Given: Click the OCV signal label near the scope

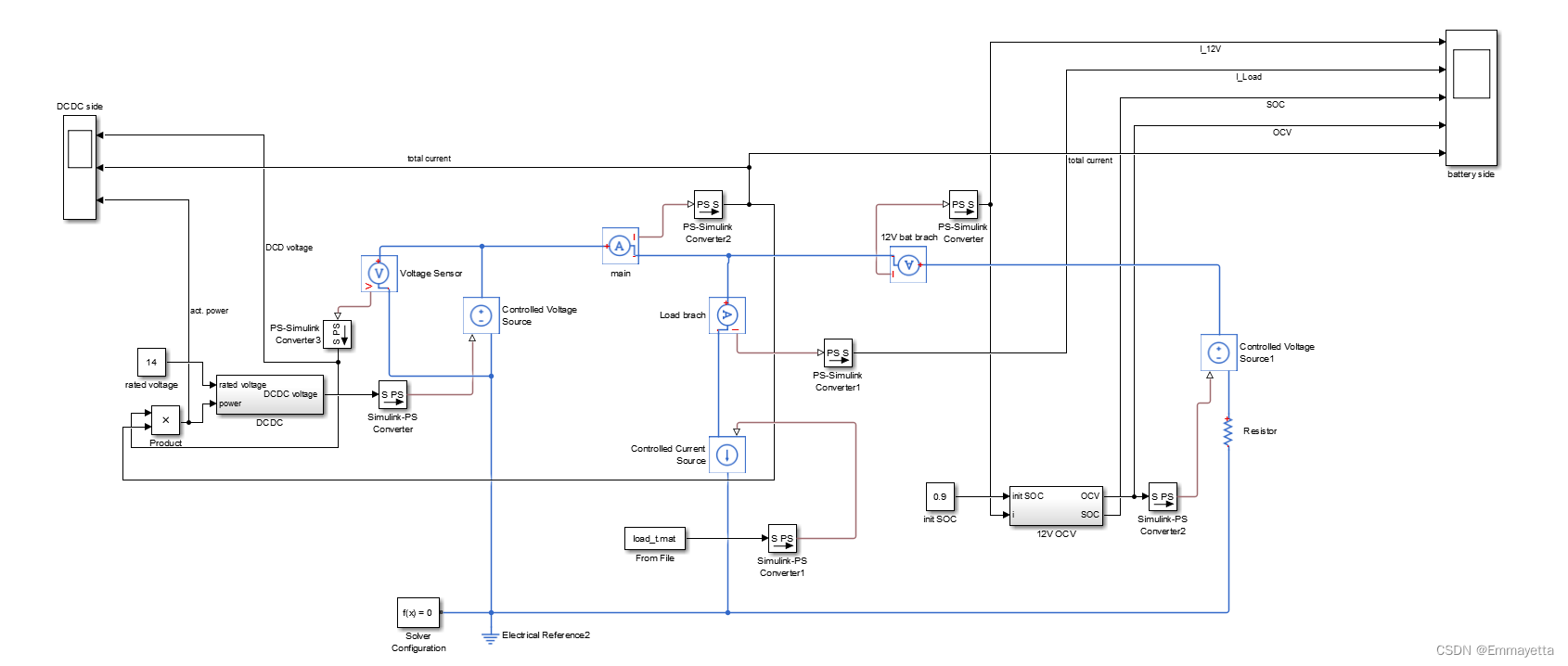Looking at the screenshot, I should coord(1281,133).
